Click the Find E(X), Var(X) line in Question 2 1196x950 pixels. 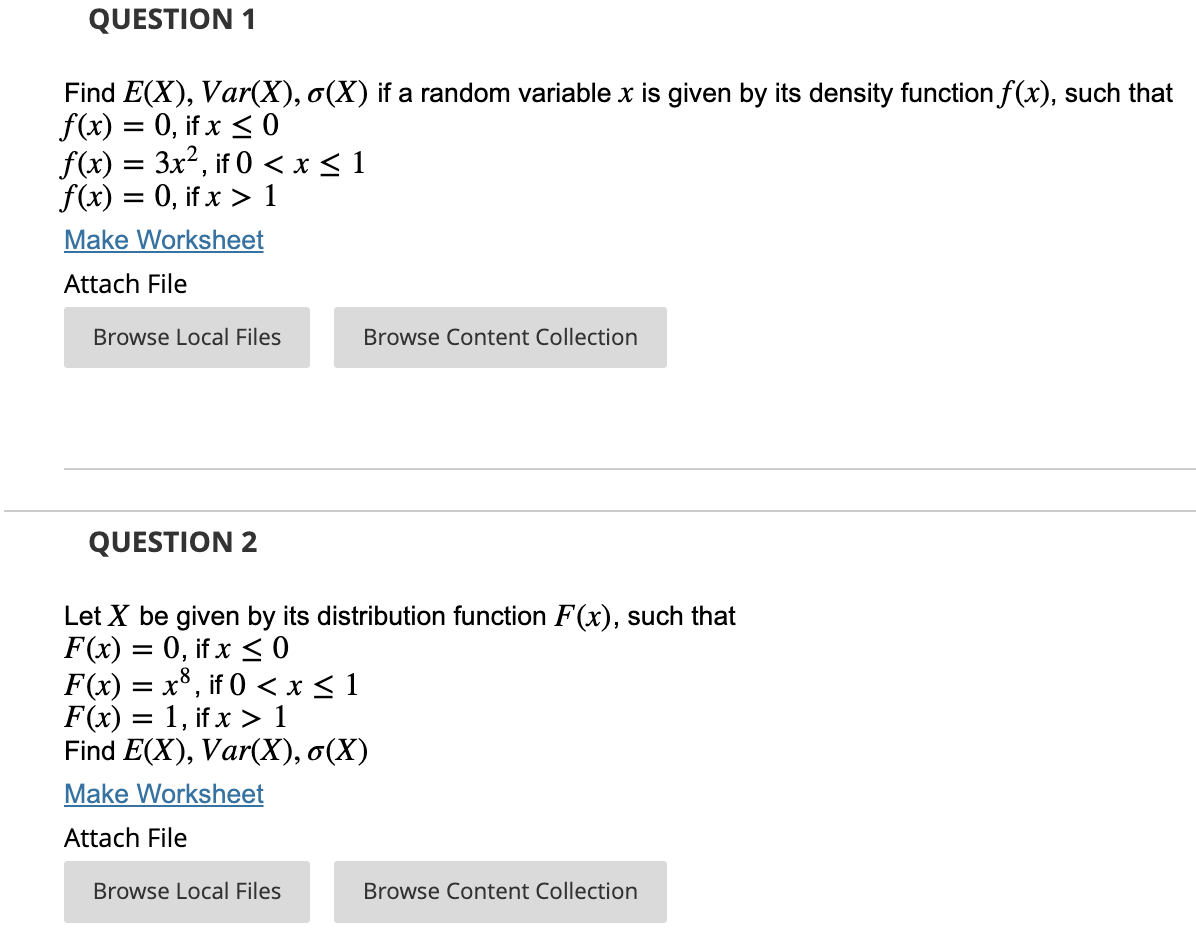click(216, 750)
